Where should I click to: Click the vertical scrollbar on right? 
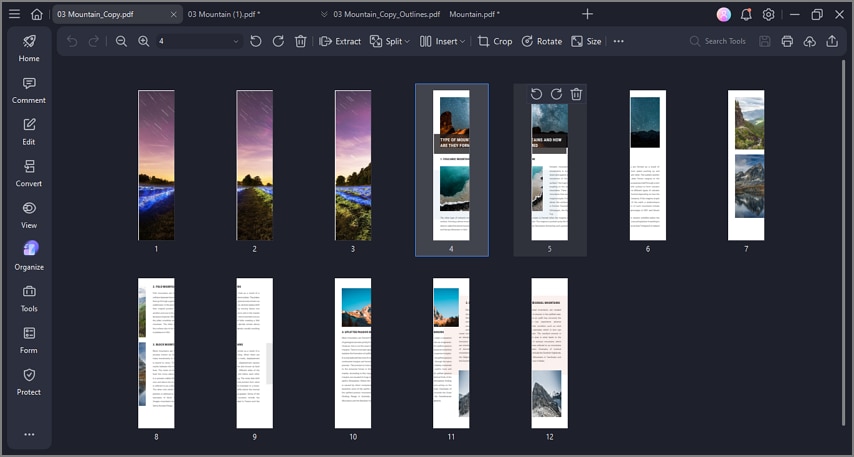(844, 242)
